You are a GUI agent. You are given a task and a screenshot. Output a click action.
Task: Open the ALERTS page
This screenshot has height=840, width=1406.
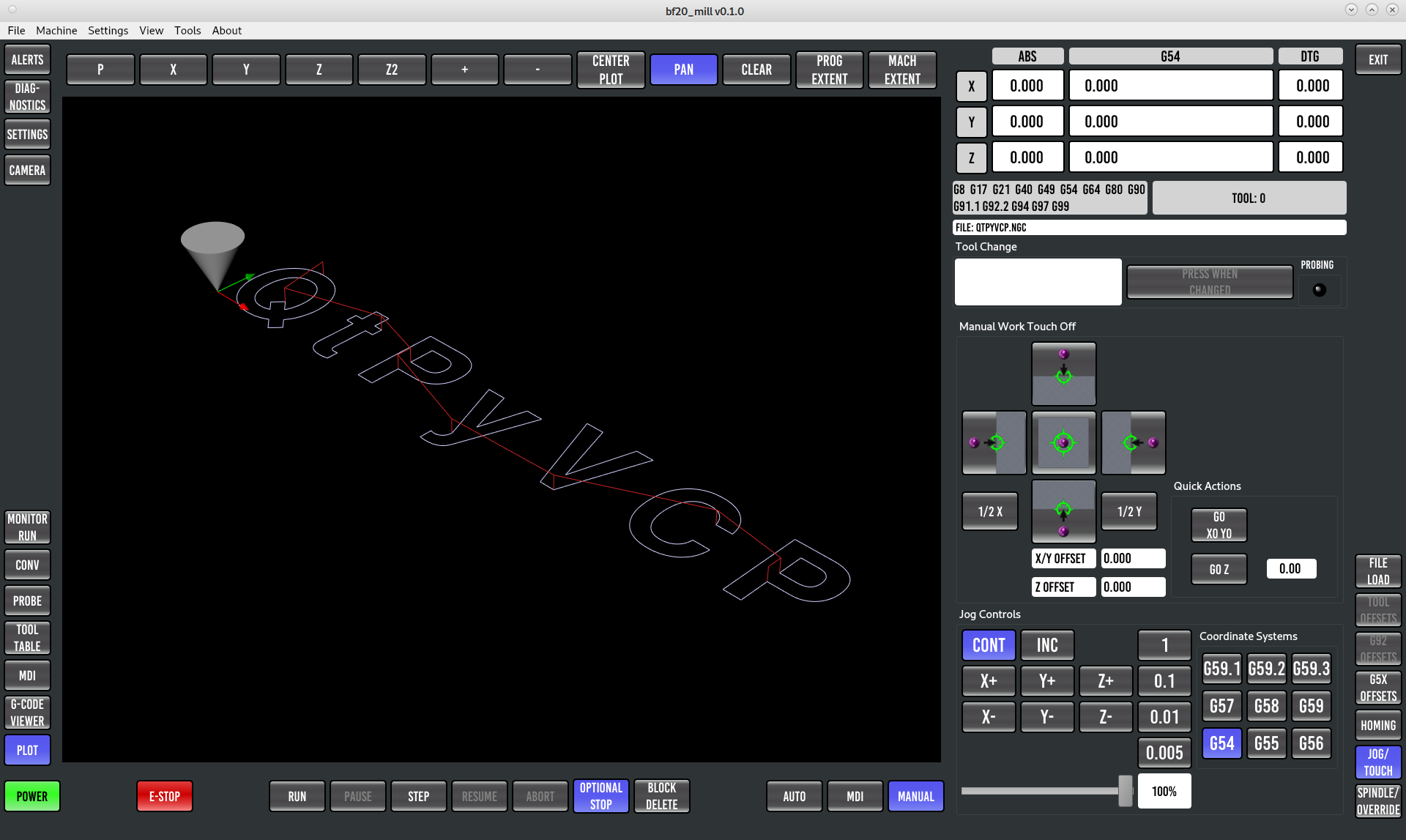(x=27, y=60)
